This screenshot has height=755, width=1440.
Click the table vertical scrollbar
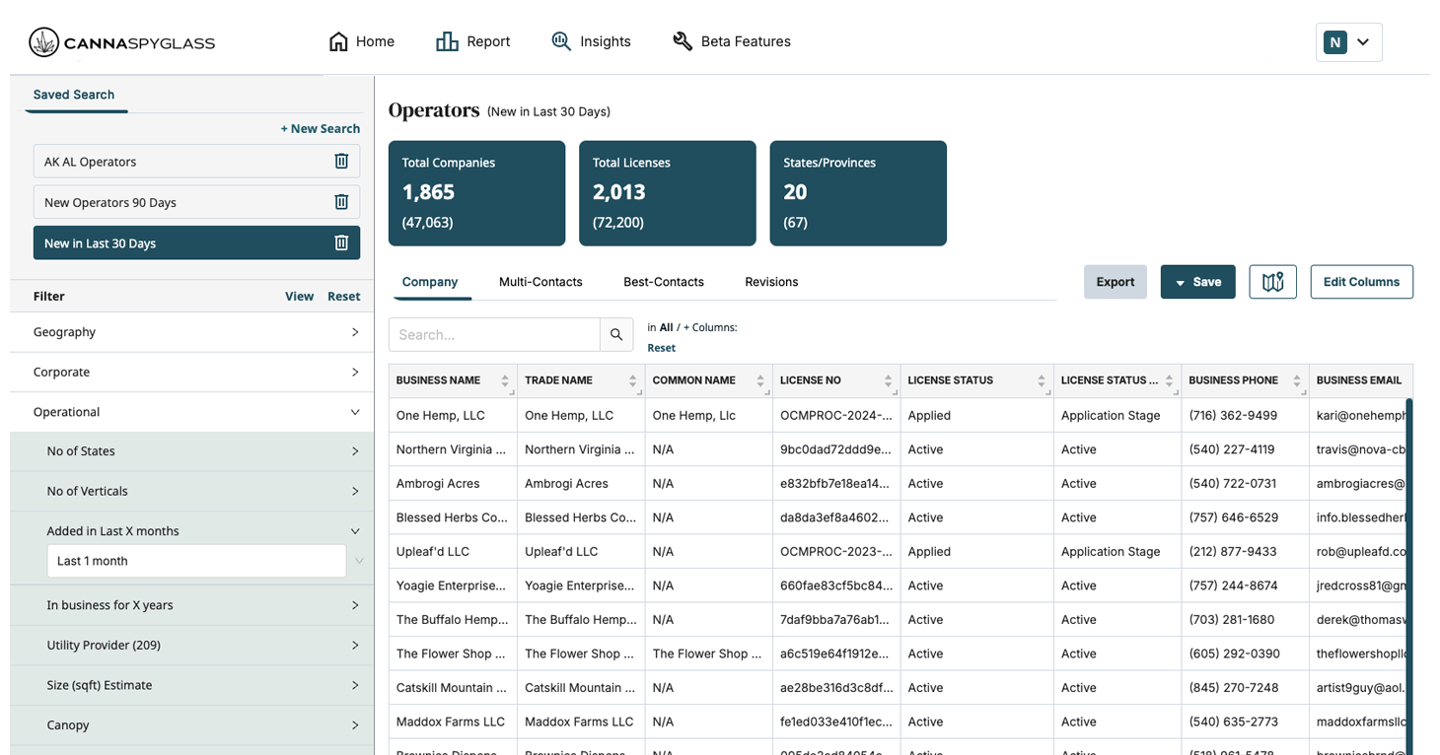pos(1409,575)
